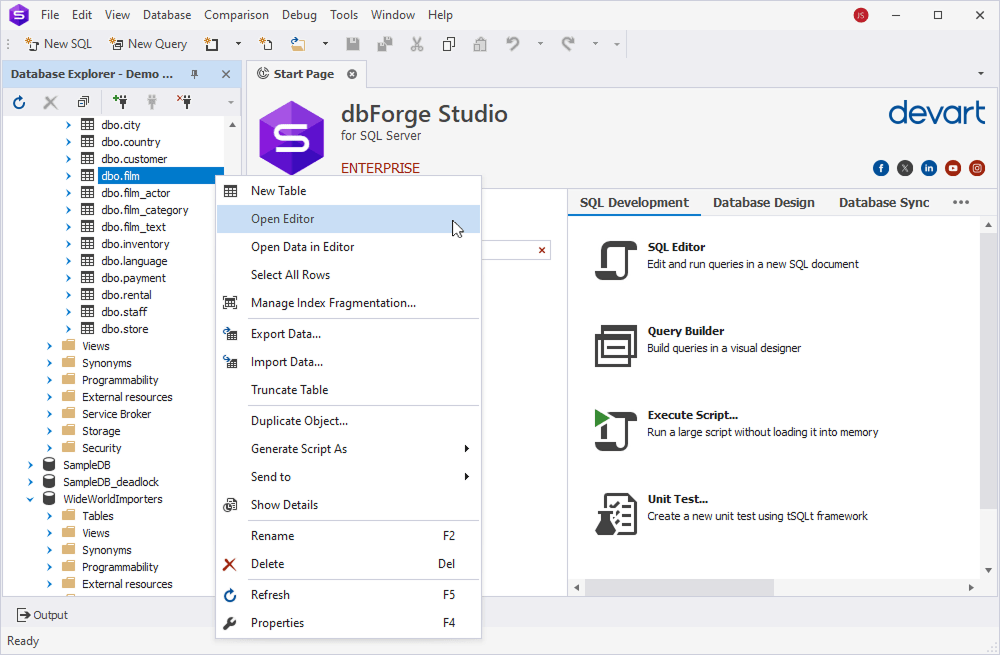Image resolution: width=1000 pixels, height=655 pixels.
Task: Open the SQL Editor icon on Start Page
Action: coord(615,260)
